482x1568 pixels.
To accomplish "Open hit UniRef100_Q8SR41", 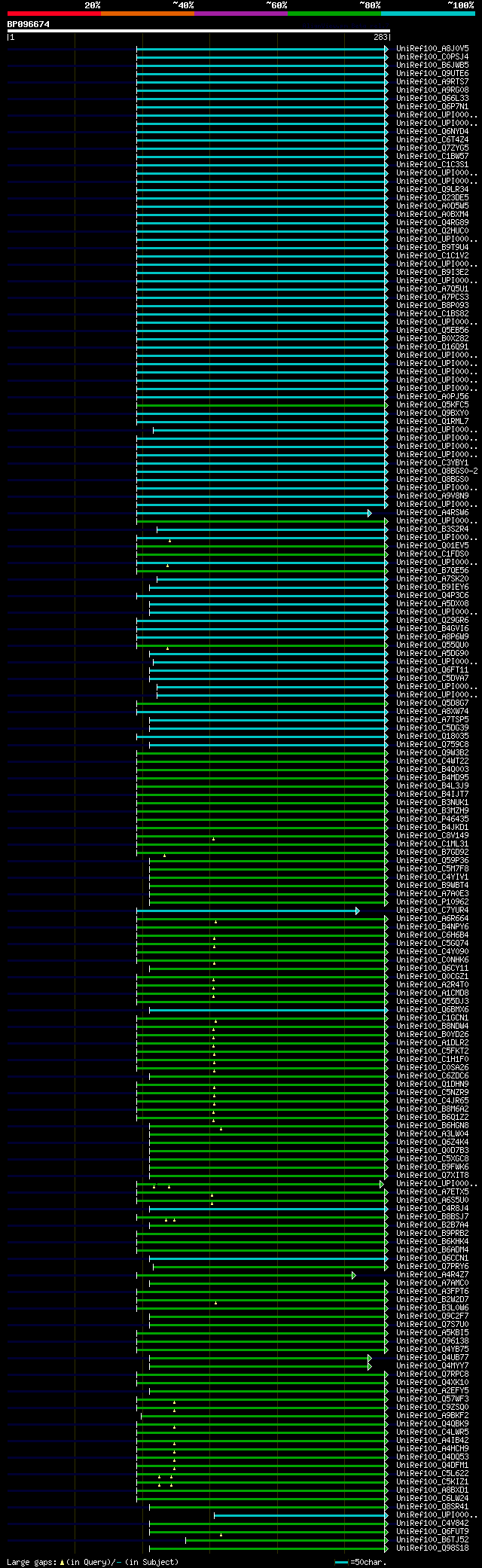I will click(x=432, y=1506).
